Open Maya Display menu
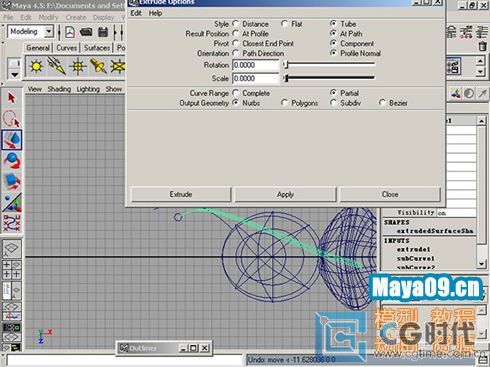Screen dimensions: 490x367 (x=103, y=17)
